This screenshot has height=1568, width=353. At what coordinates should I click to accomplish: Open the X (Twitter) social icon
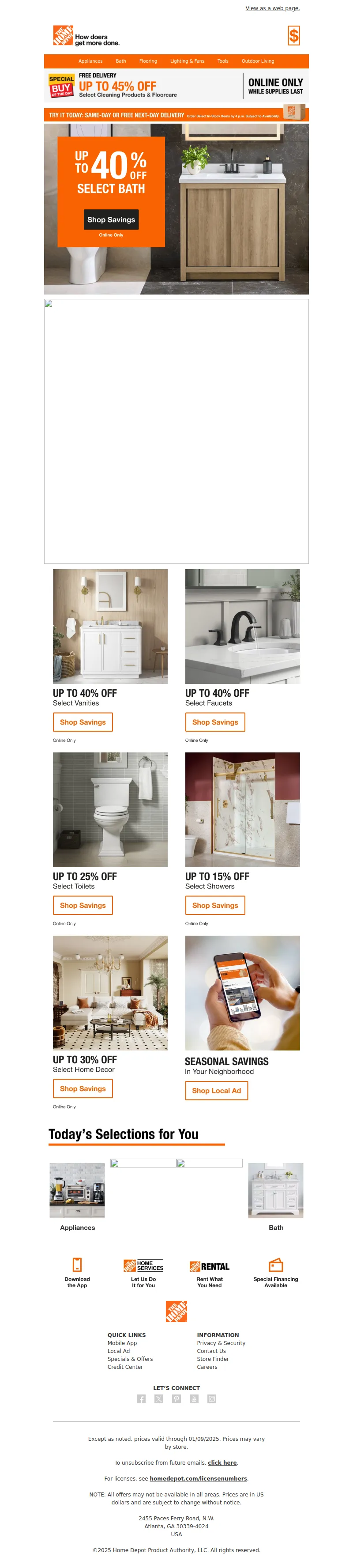[x=159, y=1399]
